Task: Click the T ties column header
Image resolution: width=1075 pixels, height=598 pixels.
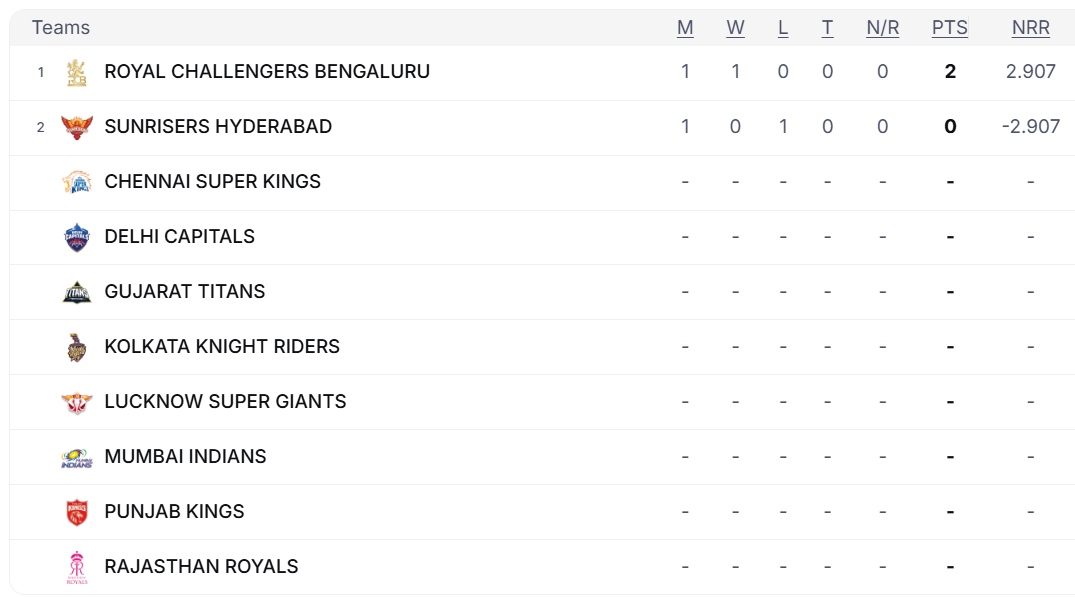Action: point(827,28)
